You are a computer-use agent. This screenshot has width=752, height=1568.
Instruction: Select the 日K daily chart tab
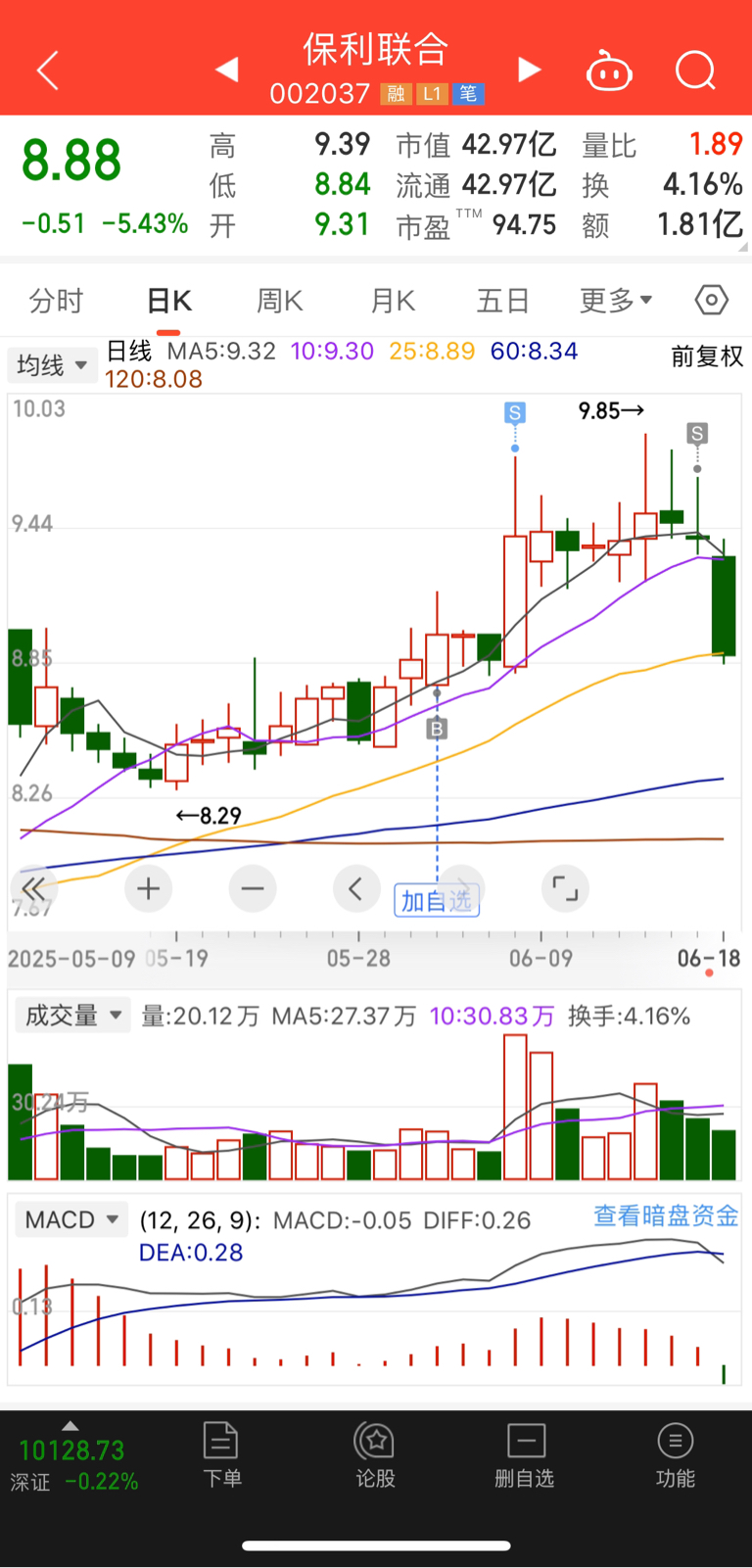click(168, 301)
